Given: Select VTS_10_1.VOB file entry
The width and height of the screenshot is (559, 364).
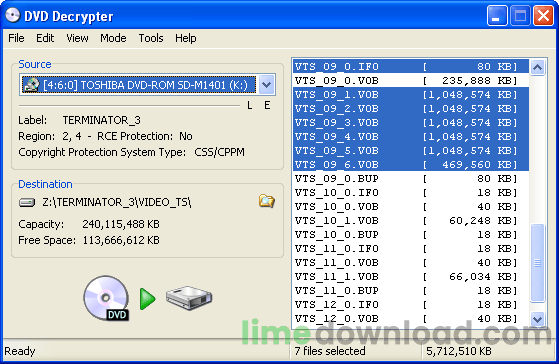Looking at the screenshot, I should click(411, 221).
